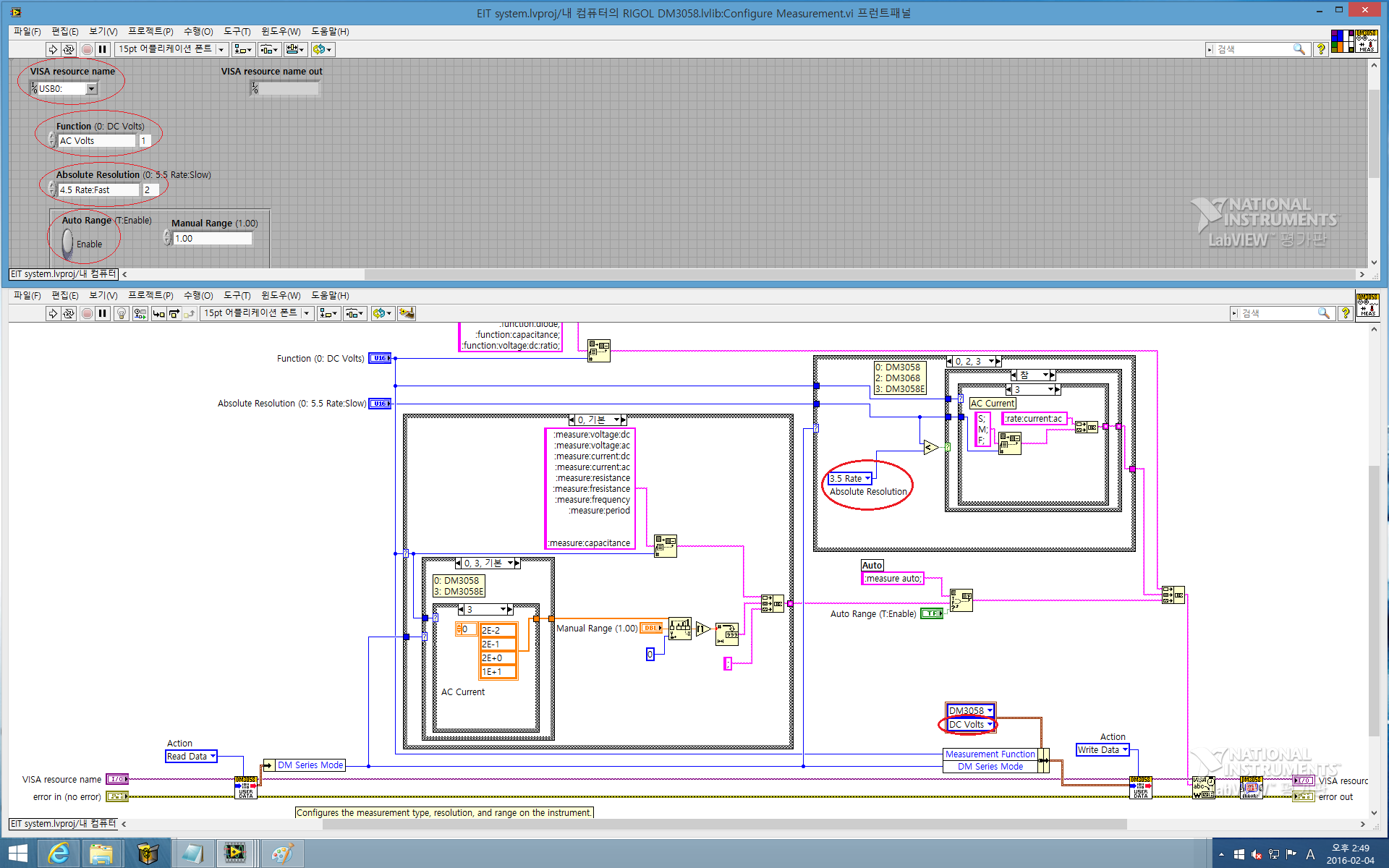Open case selector labeled '0, 3, 기본'
The height and width of the screenshot is (868, 1389).
tap(488, 563)
